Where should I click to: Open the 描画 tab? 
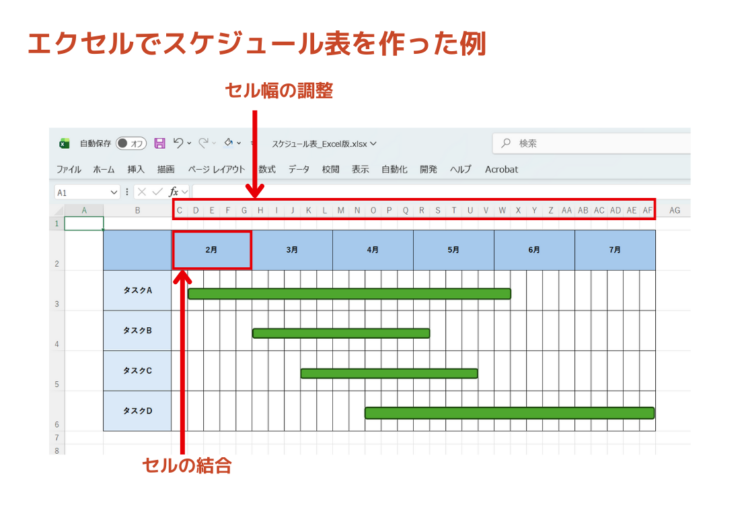coord(166,169)
